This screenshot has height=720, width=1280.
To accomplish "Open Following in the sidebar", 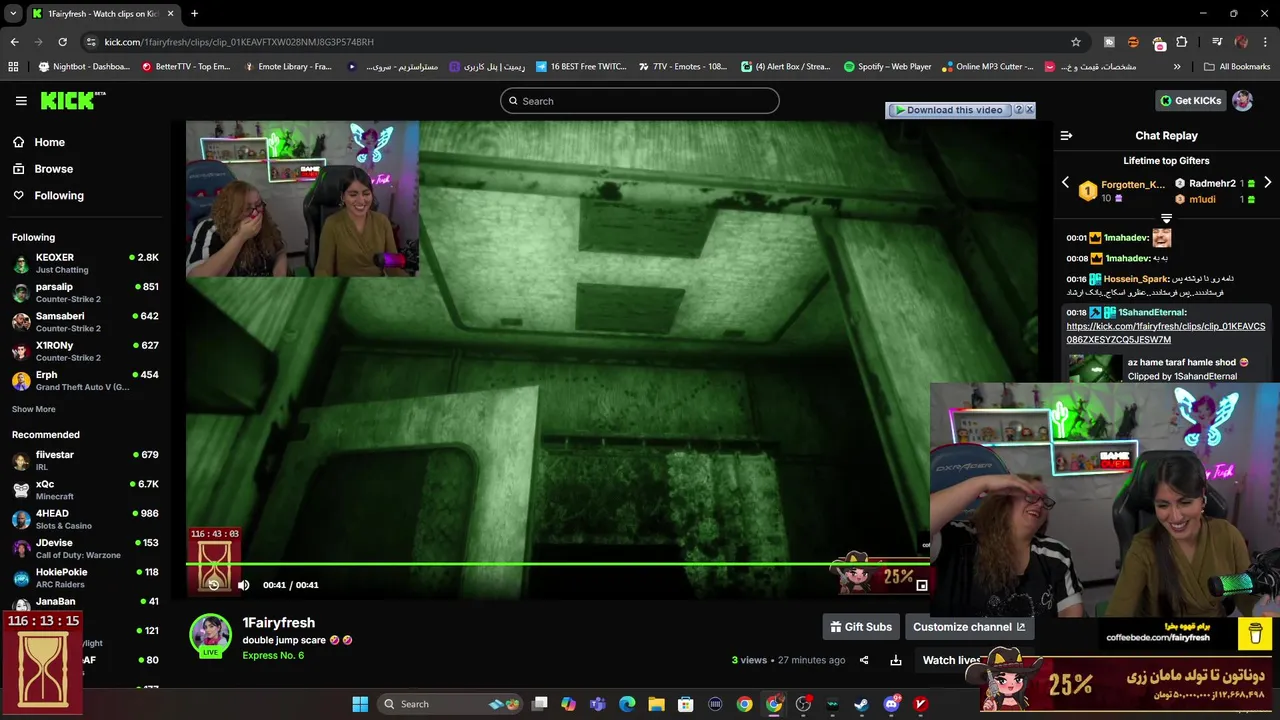I will 59,196.
